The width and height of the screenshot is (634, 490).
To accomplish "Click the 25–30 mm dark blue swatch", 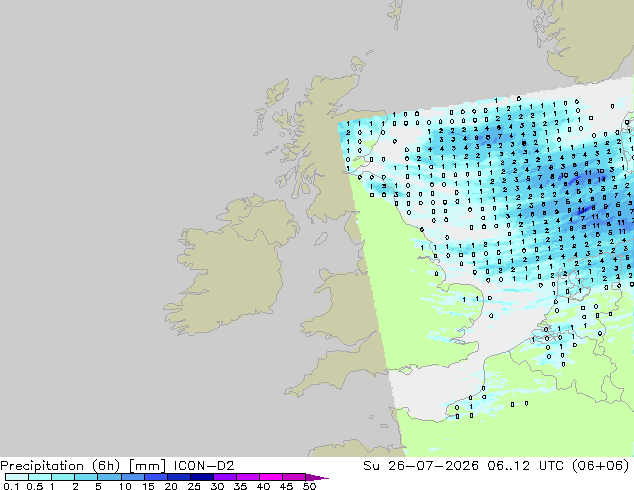I will click(202, 477).
